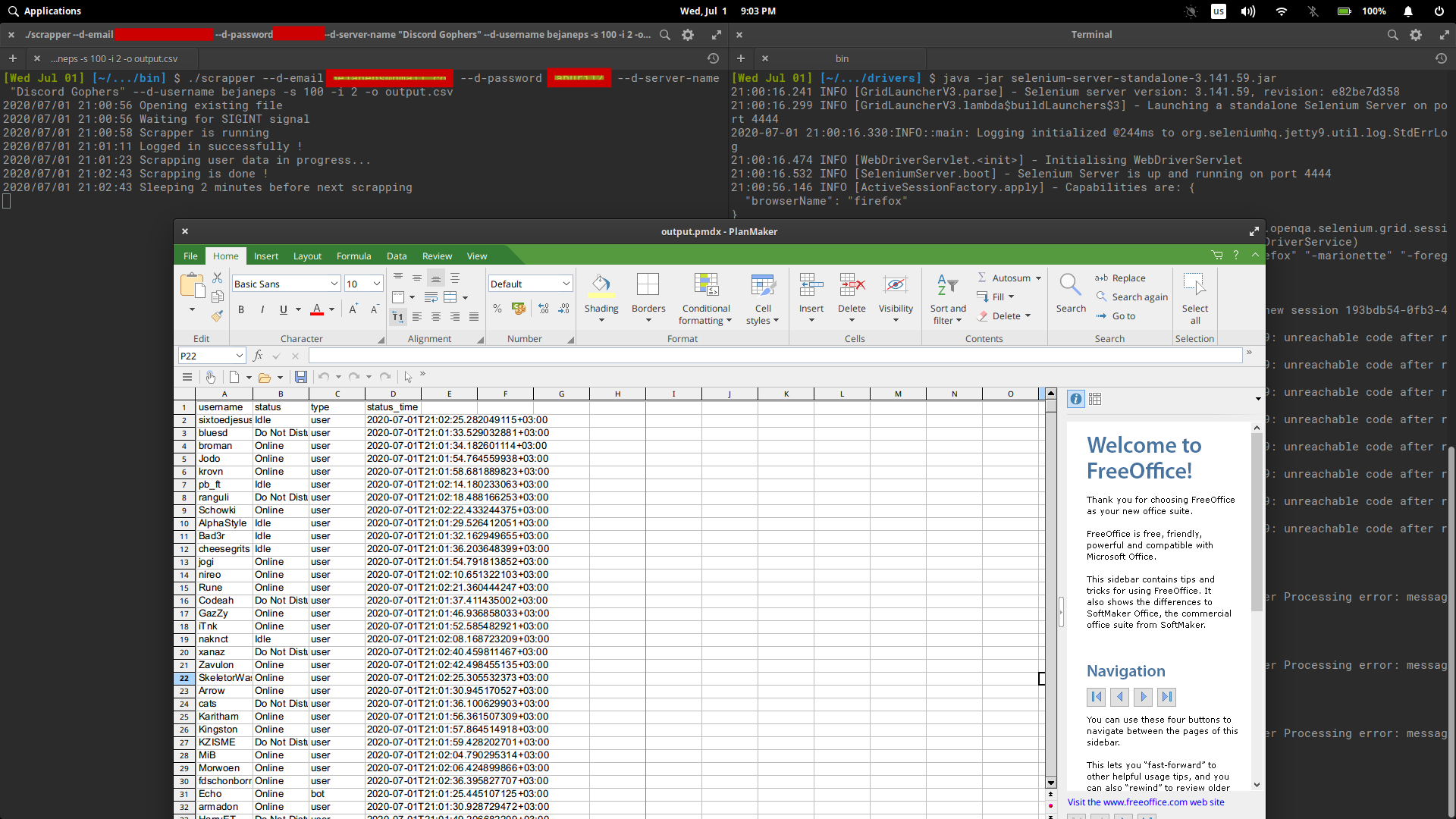Apply currency number format icon
The image size is (1456, 819).
pos(519,309)
